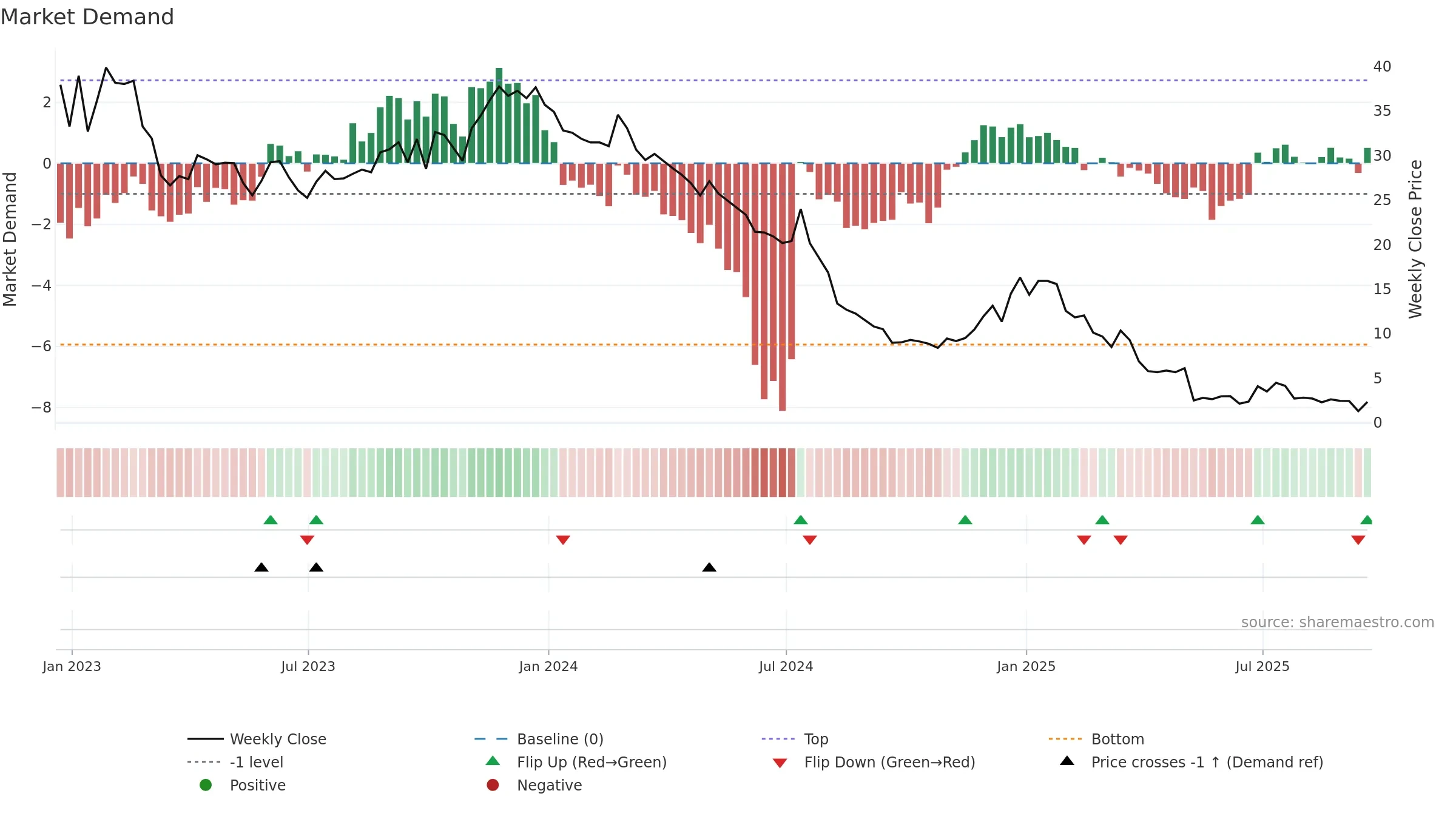This screenshot has height=819, width=1456.
Task: Click the Top legend entry
Action: click(x=795, y=739)
